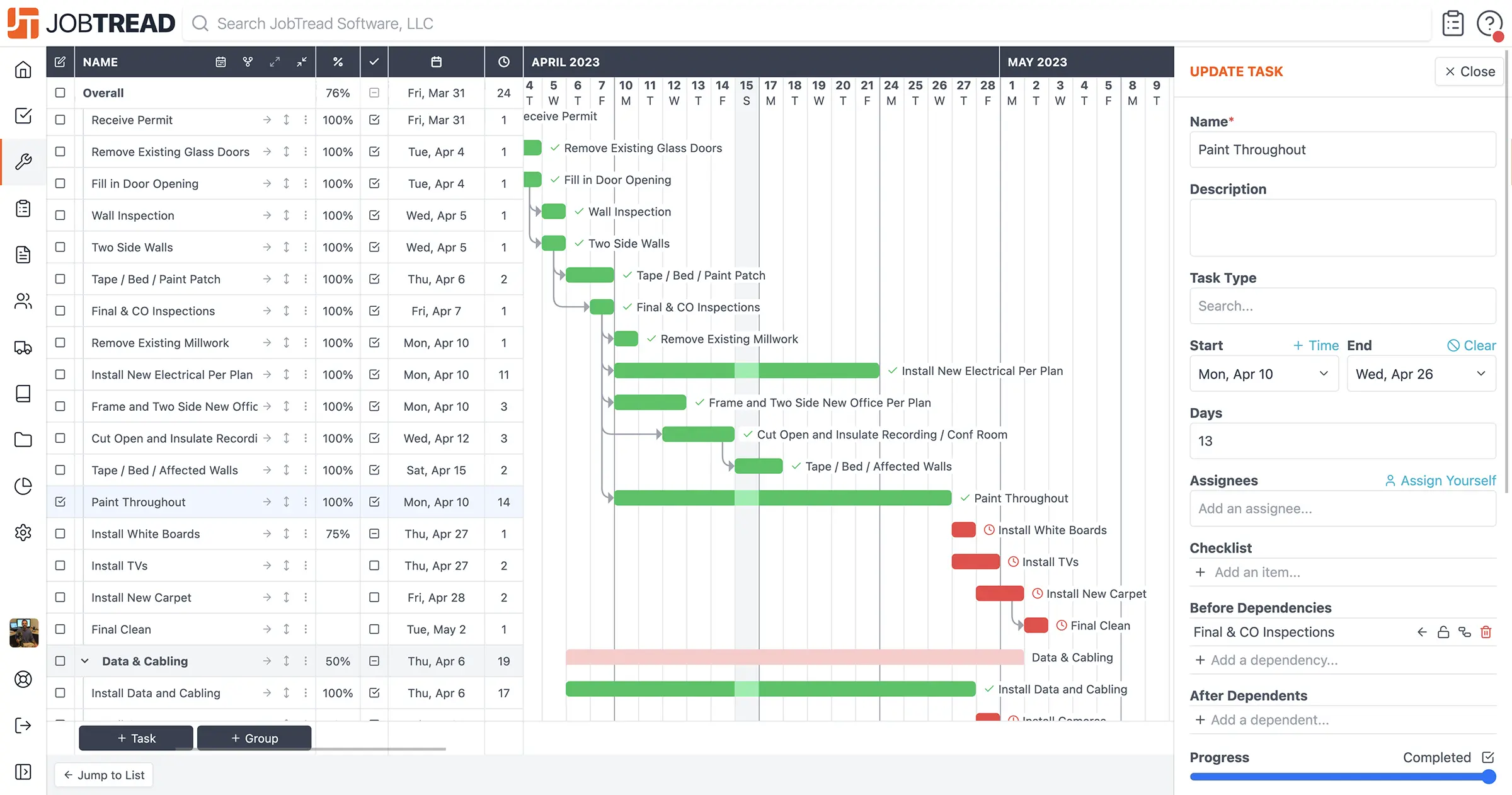1512x795 pixels.
Task: Mark Install New Carpet as complete
Action: pyautogui.click(x=374, y=597)
